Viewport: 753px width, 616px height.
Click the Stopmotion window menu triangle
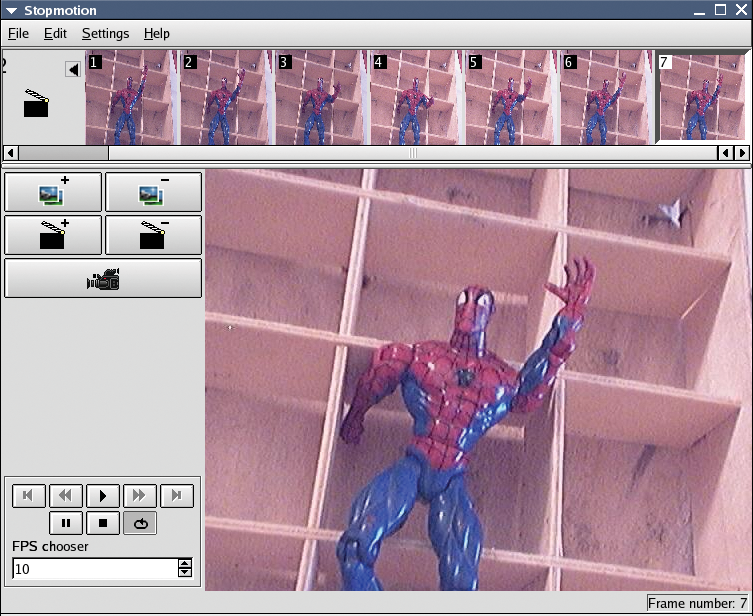tap(11, 11)
